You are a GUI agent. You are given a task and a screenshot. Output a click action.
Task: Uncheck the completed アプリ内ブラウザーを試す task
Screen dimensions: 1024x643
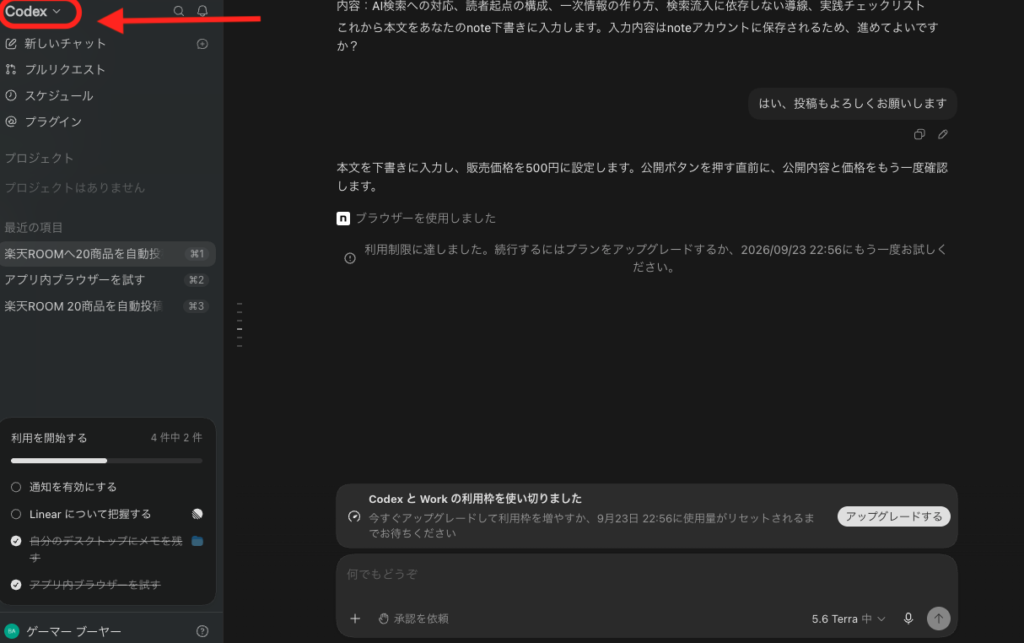point(16,585)
